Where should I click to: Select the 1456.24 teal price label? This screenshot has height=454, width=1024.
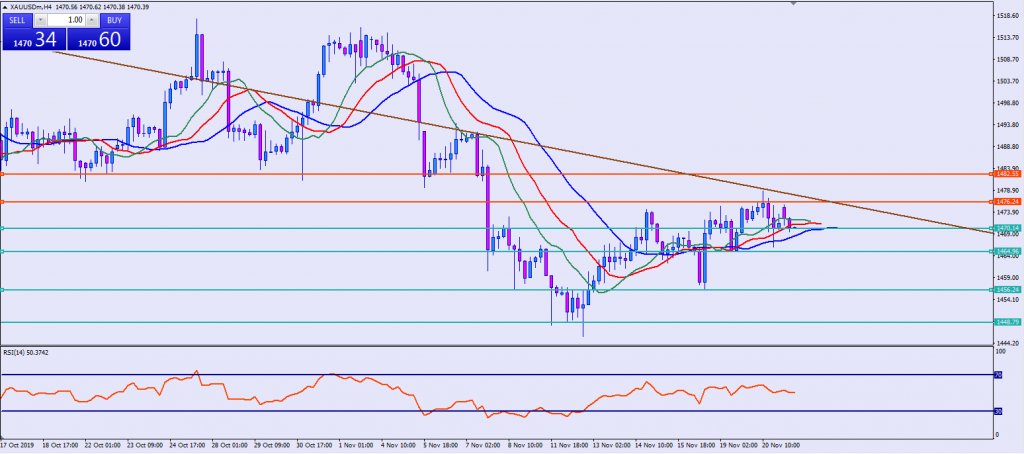pyautogui.click(x=1006, y=290)
